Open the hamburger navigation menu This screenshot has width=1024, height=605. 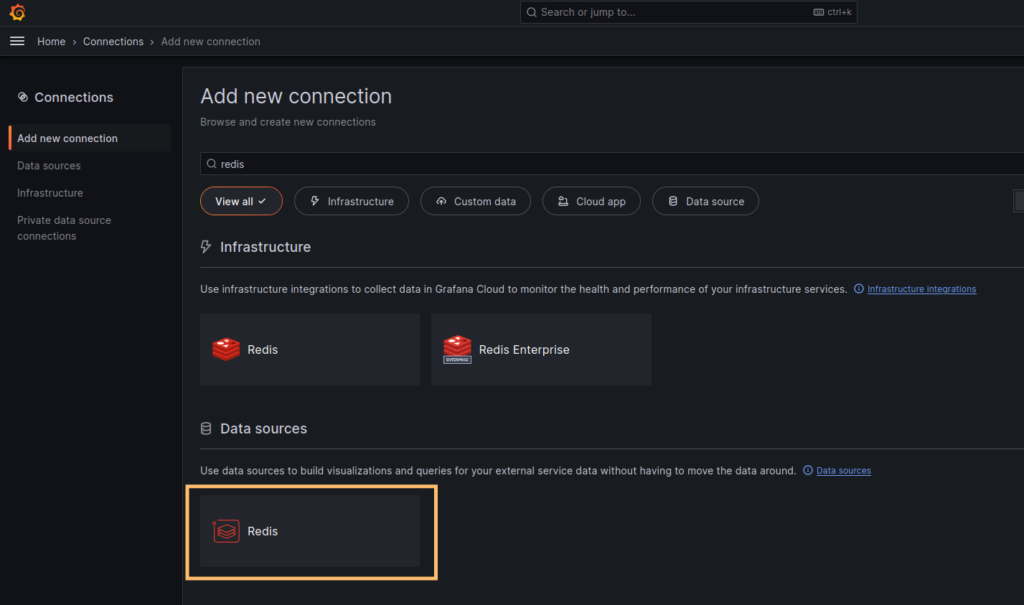point(17,41)
